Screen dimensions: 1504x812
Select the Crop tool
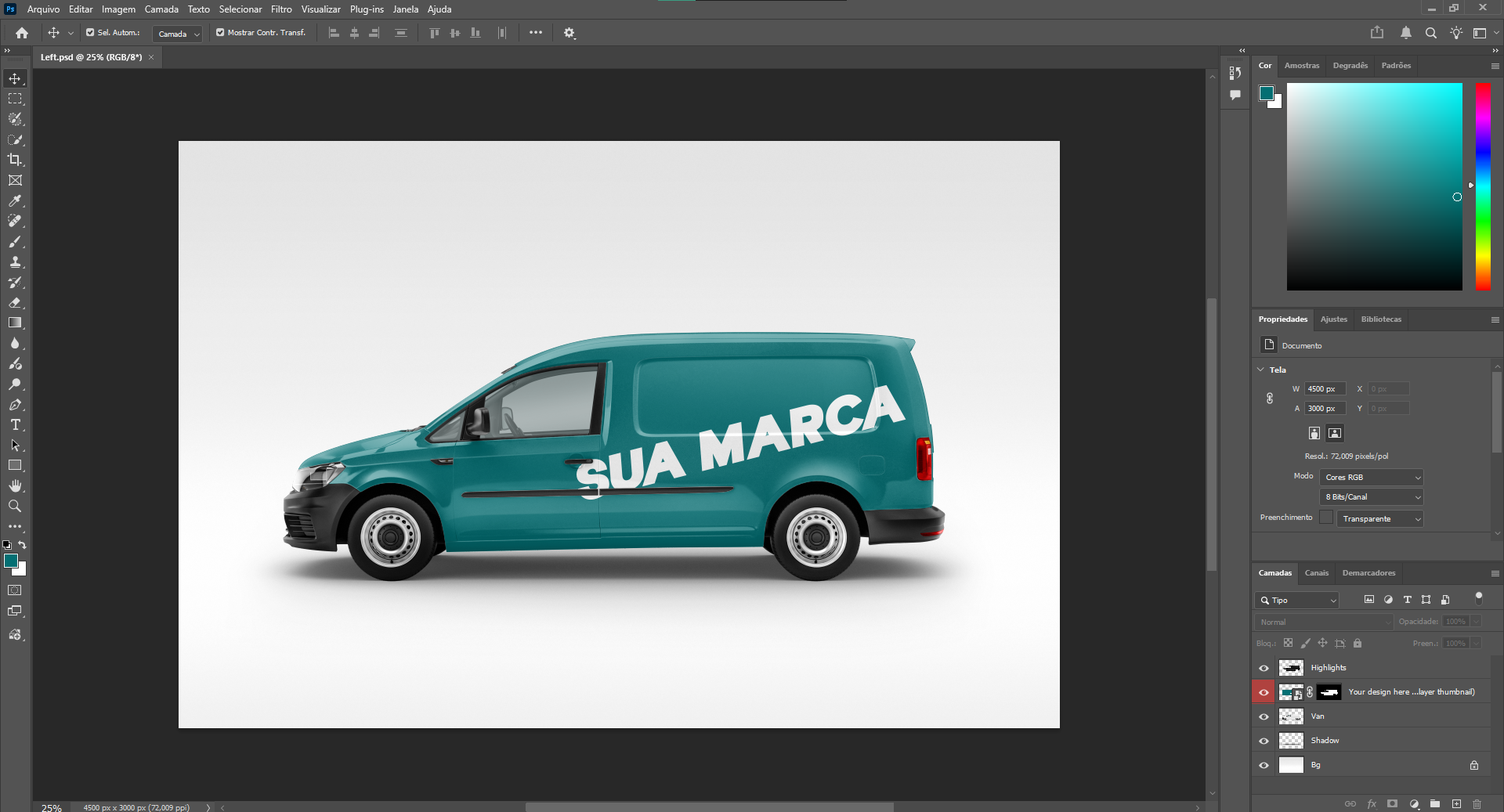[x=15, y=160]
